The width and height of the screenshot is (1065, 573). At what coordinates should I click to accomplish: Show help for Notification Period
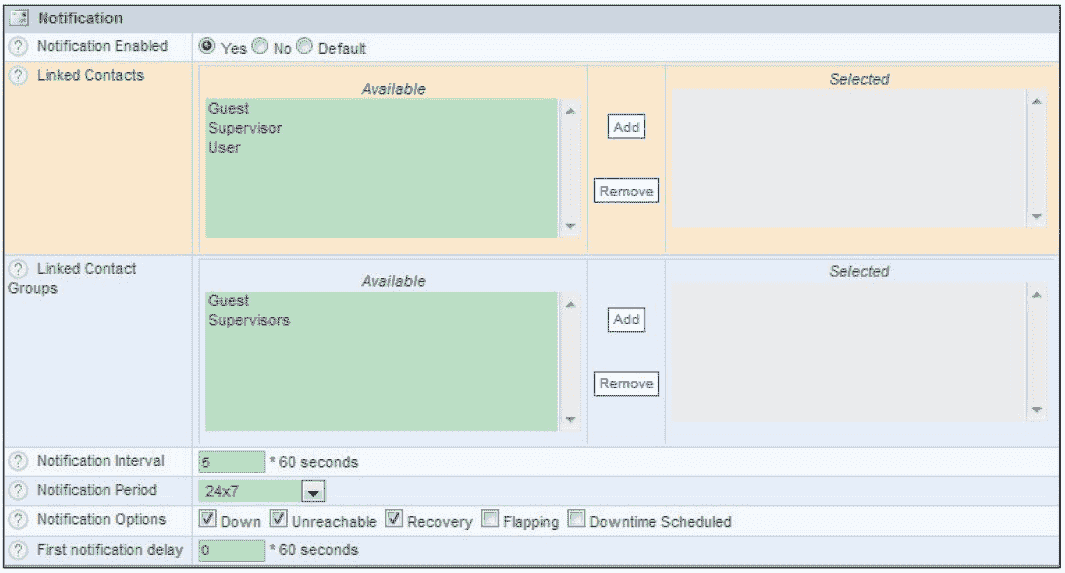(17, 491)
